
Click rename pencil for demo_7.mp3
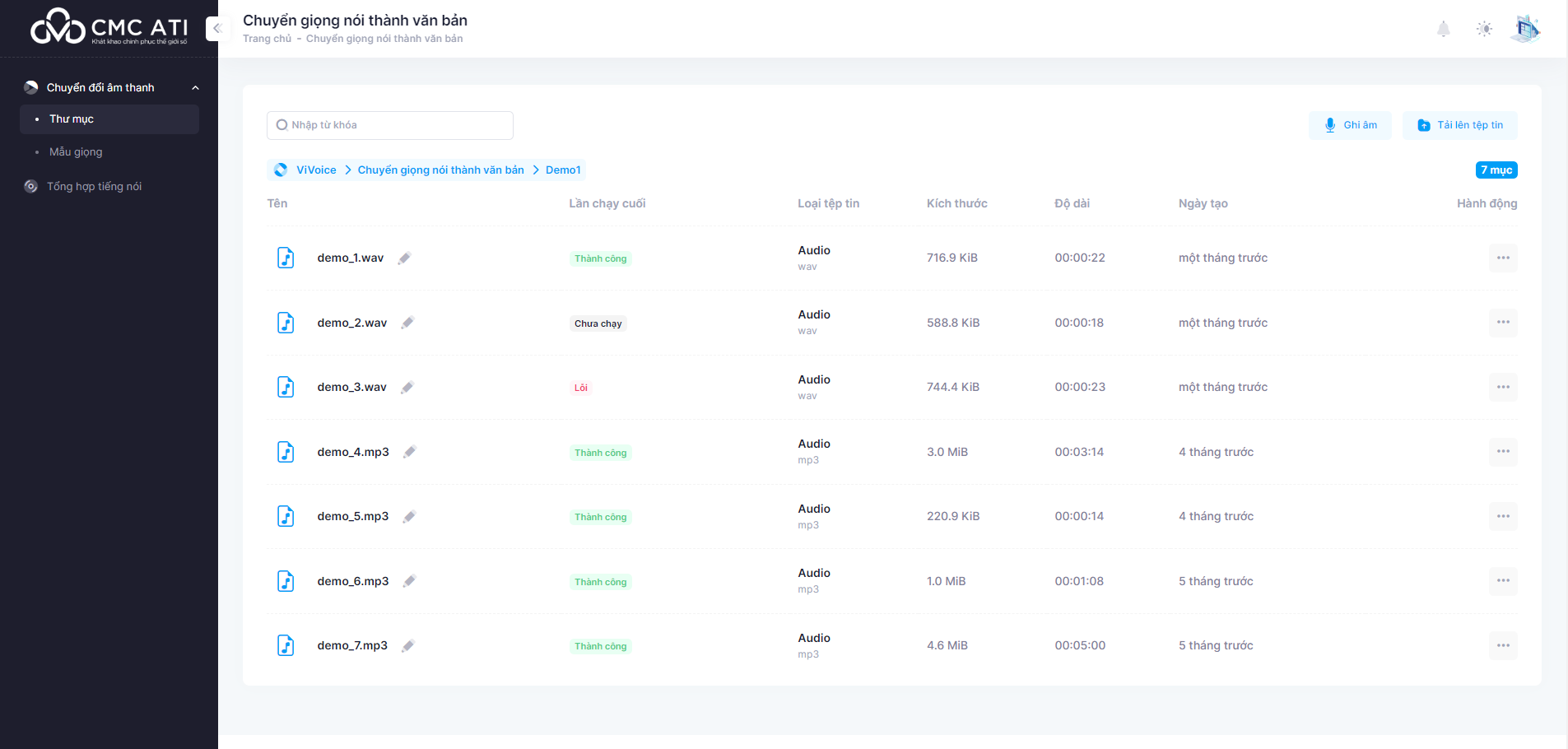pyautogui.click(x=408, y=646)
